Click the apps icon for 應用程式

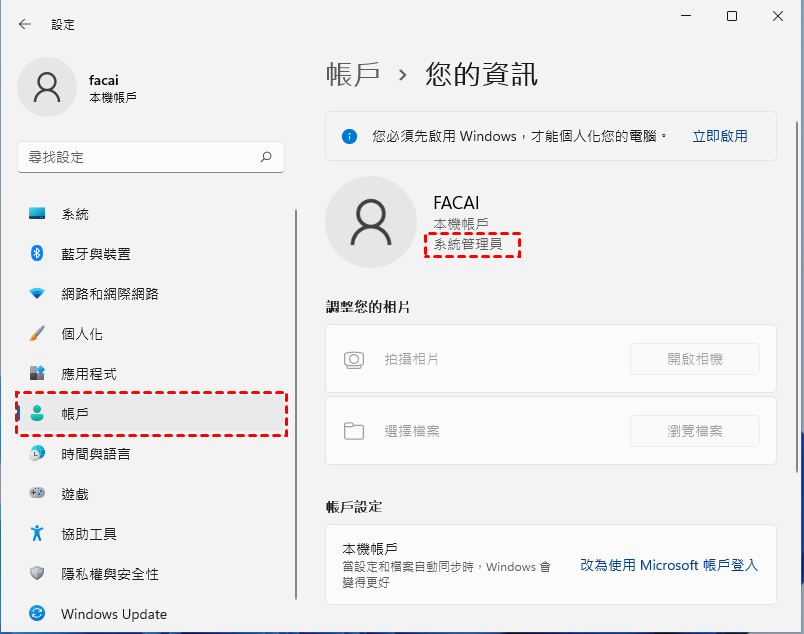tap(37, 373)
